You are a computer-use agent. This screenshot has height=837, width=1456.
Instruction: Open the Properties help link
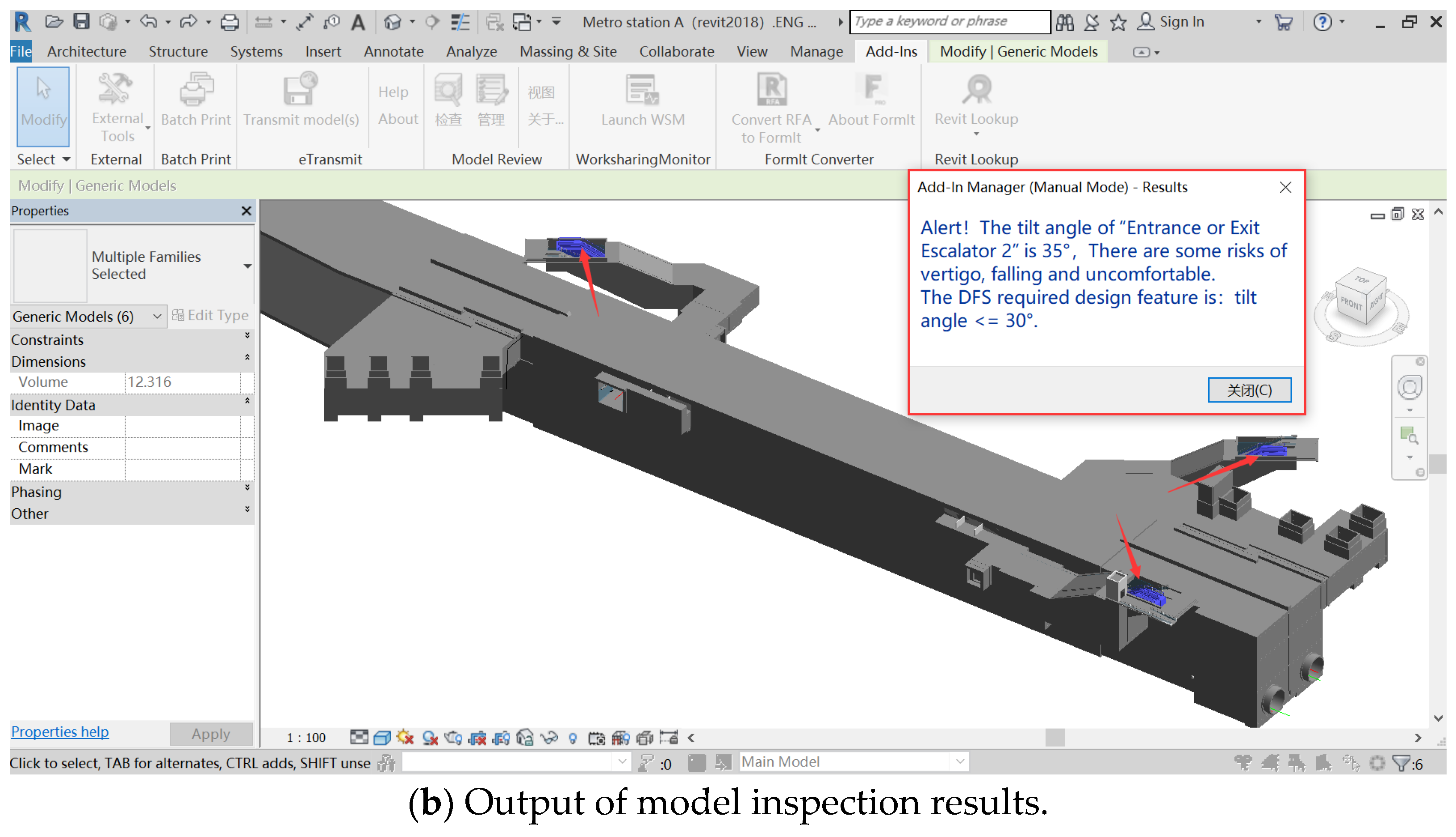click(60, 732)
